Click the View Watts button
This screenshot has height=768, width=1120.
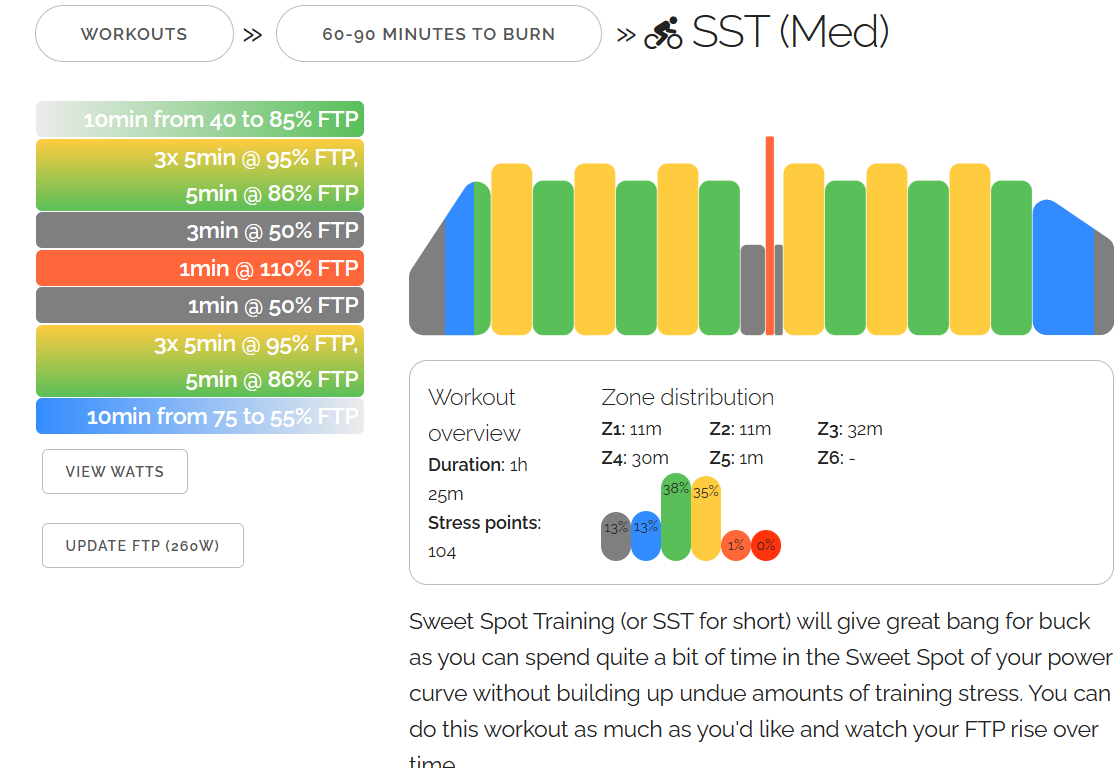115,472
